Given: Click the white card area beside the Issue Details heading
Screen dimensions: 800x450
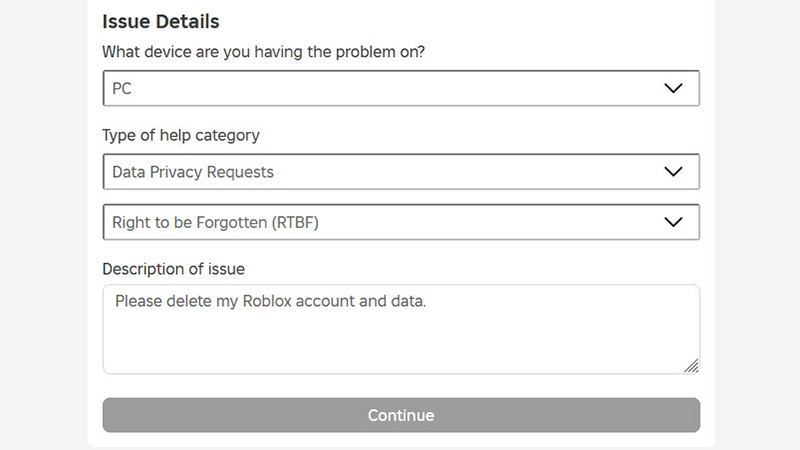Looking at the screenshot, I should click(459, 21).
